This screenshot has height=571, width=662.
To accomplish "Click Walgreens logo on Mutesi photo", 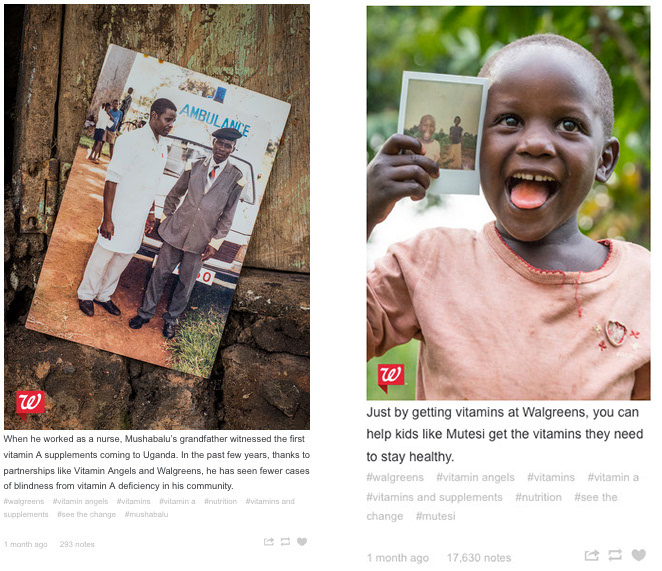I will 391,377.
